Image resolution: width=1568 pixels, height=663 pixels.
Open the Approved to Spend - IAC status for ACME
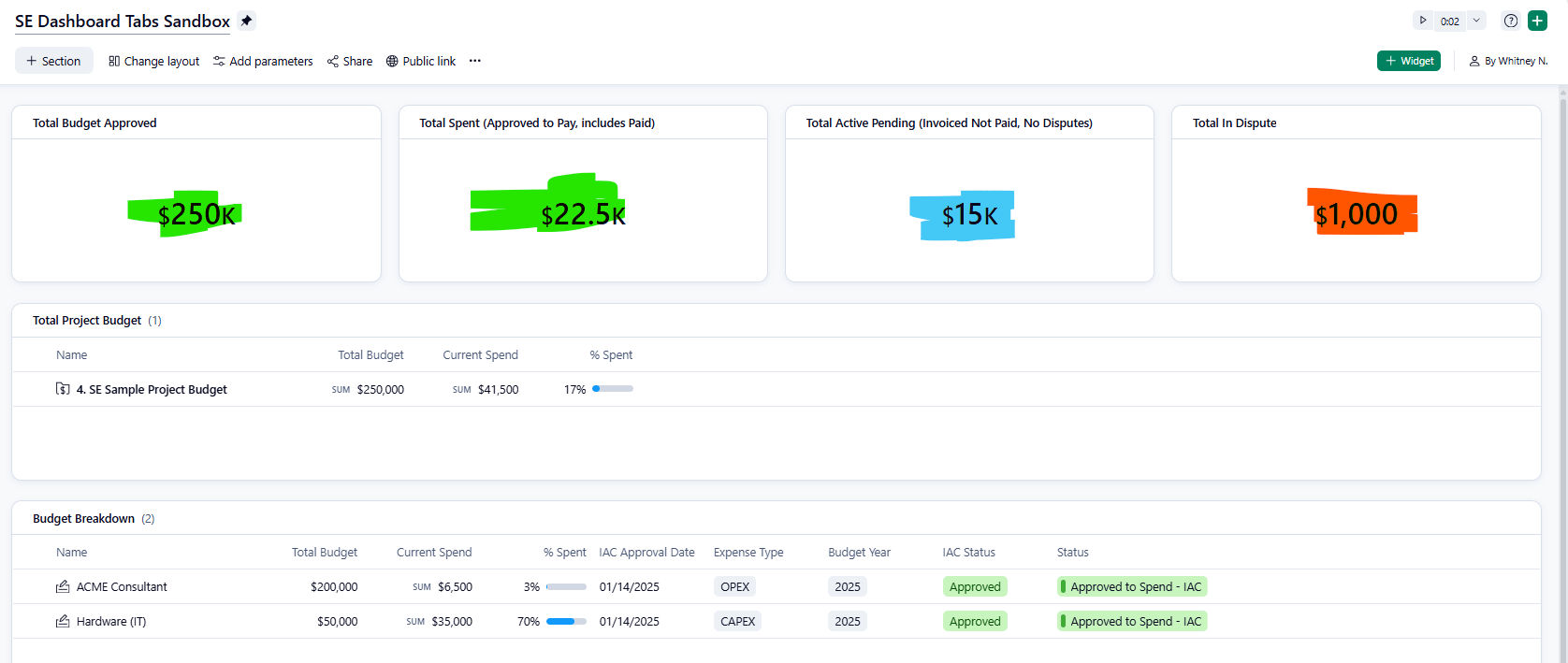(1132, 586)
